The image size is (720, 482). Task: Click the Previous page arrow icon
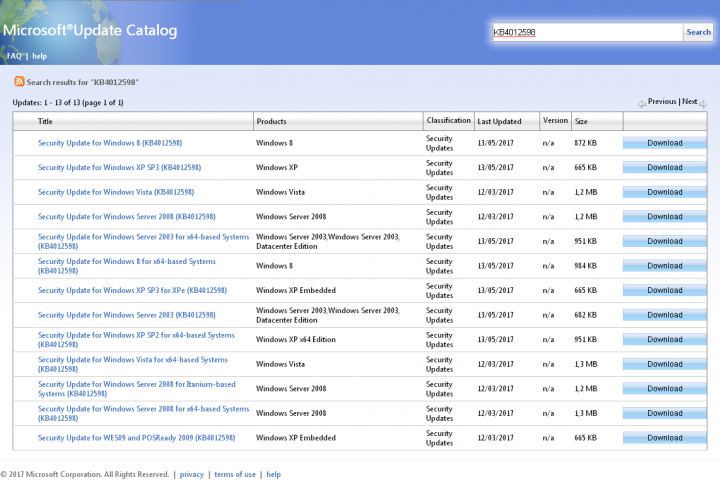[x=642, y=104]
